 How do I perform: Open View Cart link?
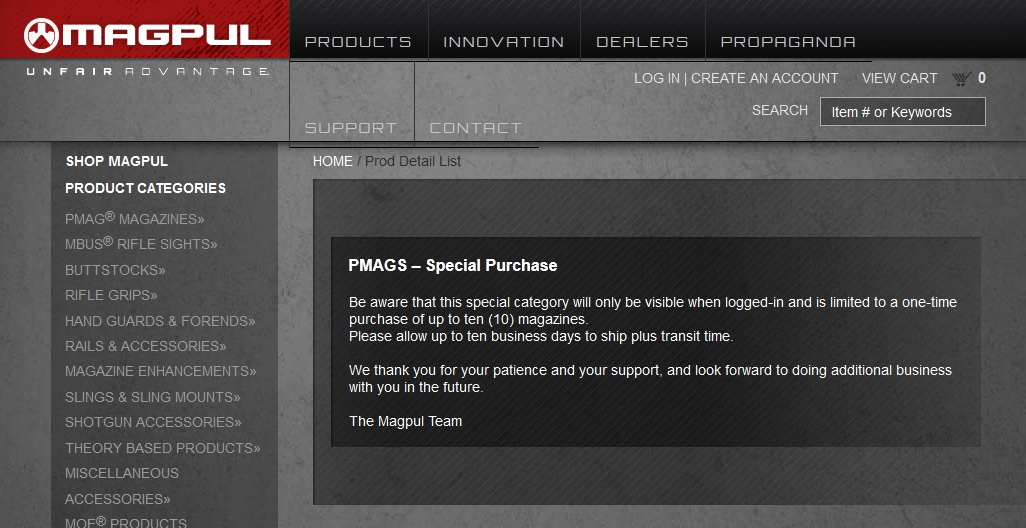tap(899, 79)
